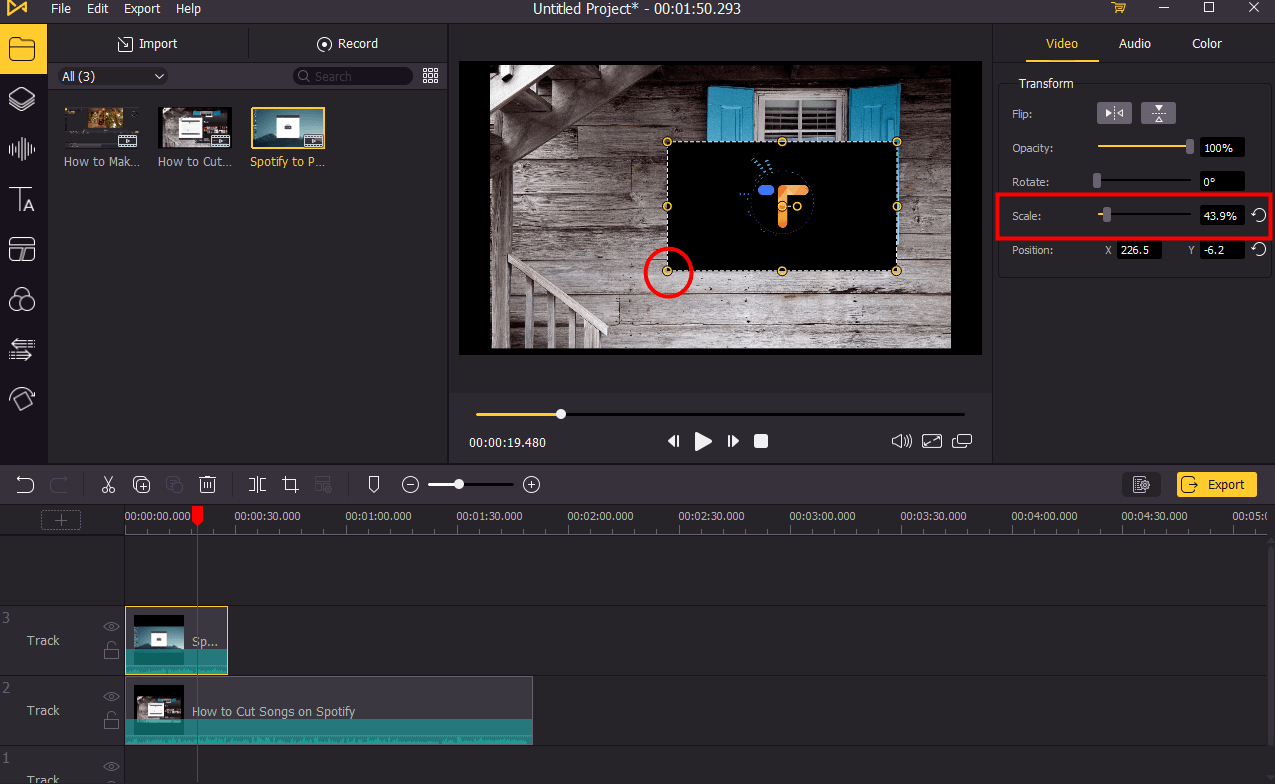
Task: Flip the clip horizontally
Action: coord(1114,113)
